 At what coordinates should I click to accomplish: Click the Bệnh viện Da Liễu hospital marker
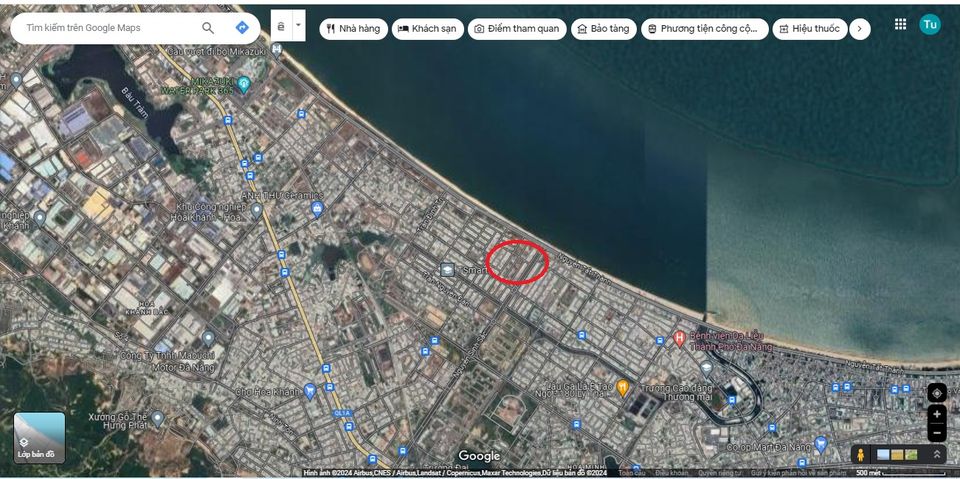pos(679,338)
